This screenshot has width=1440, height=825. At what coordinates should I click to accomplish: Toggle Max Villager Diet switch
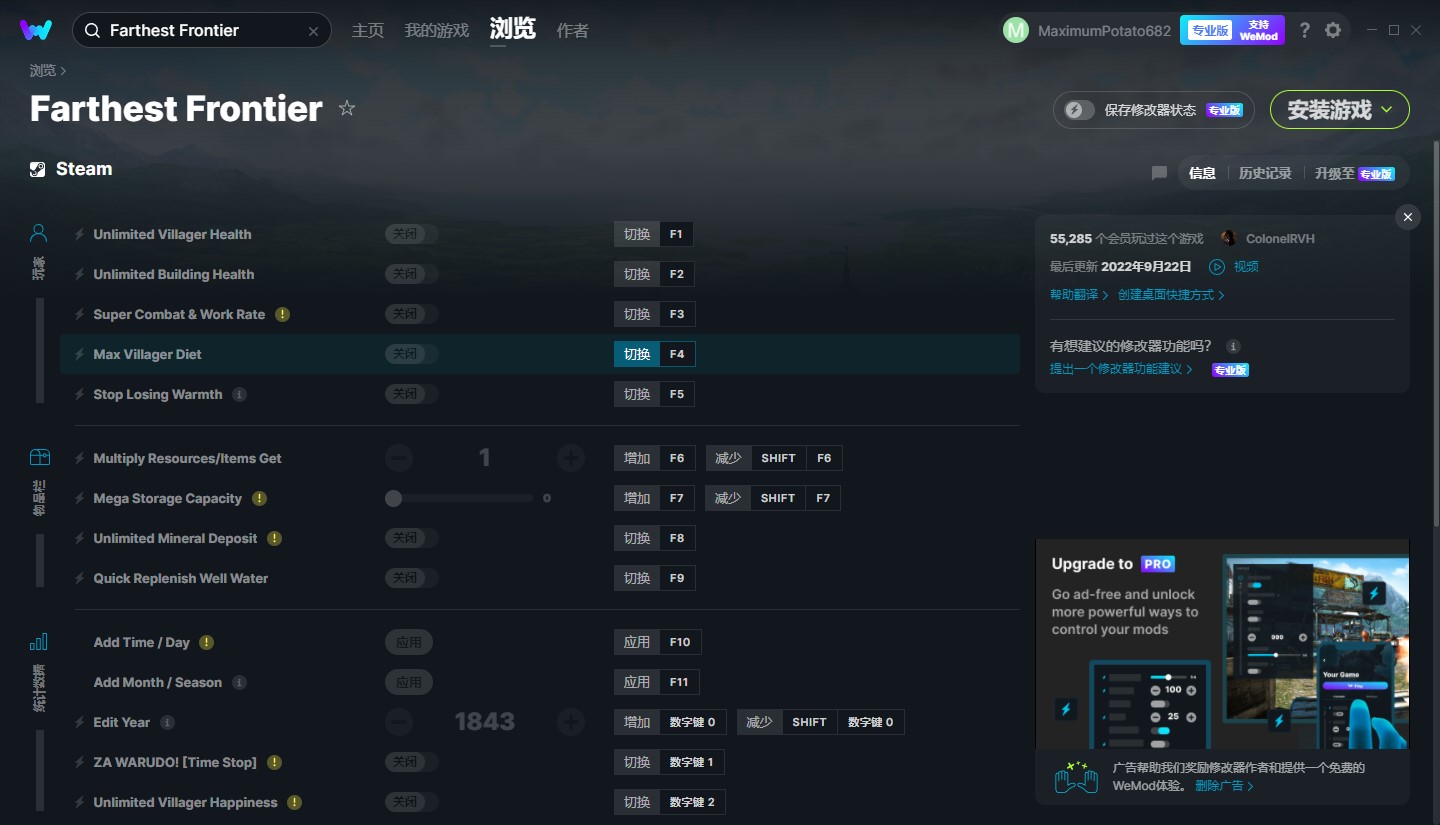[411, 354]
